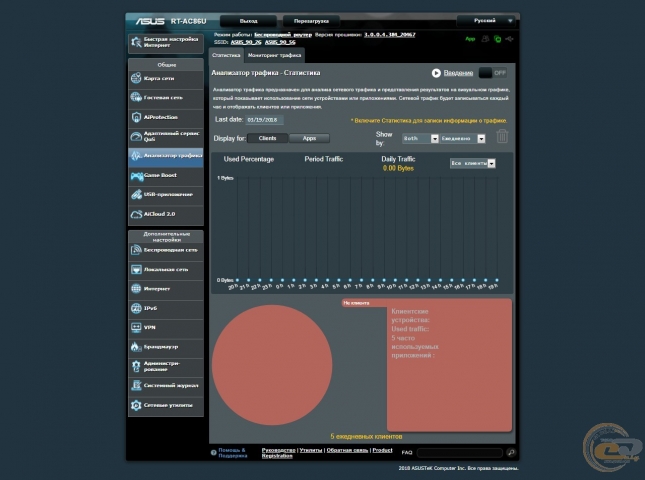Open the Network Map globe icon
The image size is (645, 480).
[x=136, y=78]
